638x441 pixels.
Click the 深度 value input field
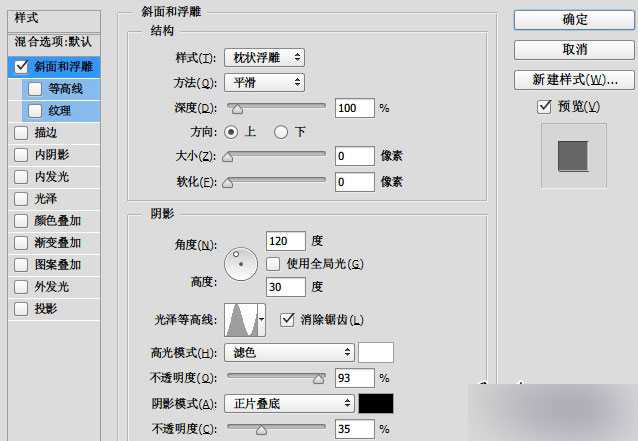coord(355,107)
